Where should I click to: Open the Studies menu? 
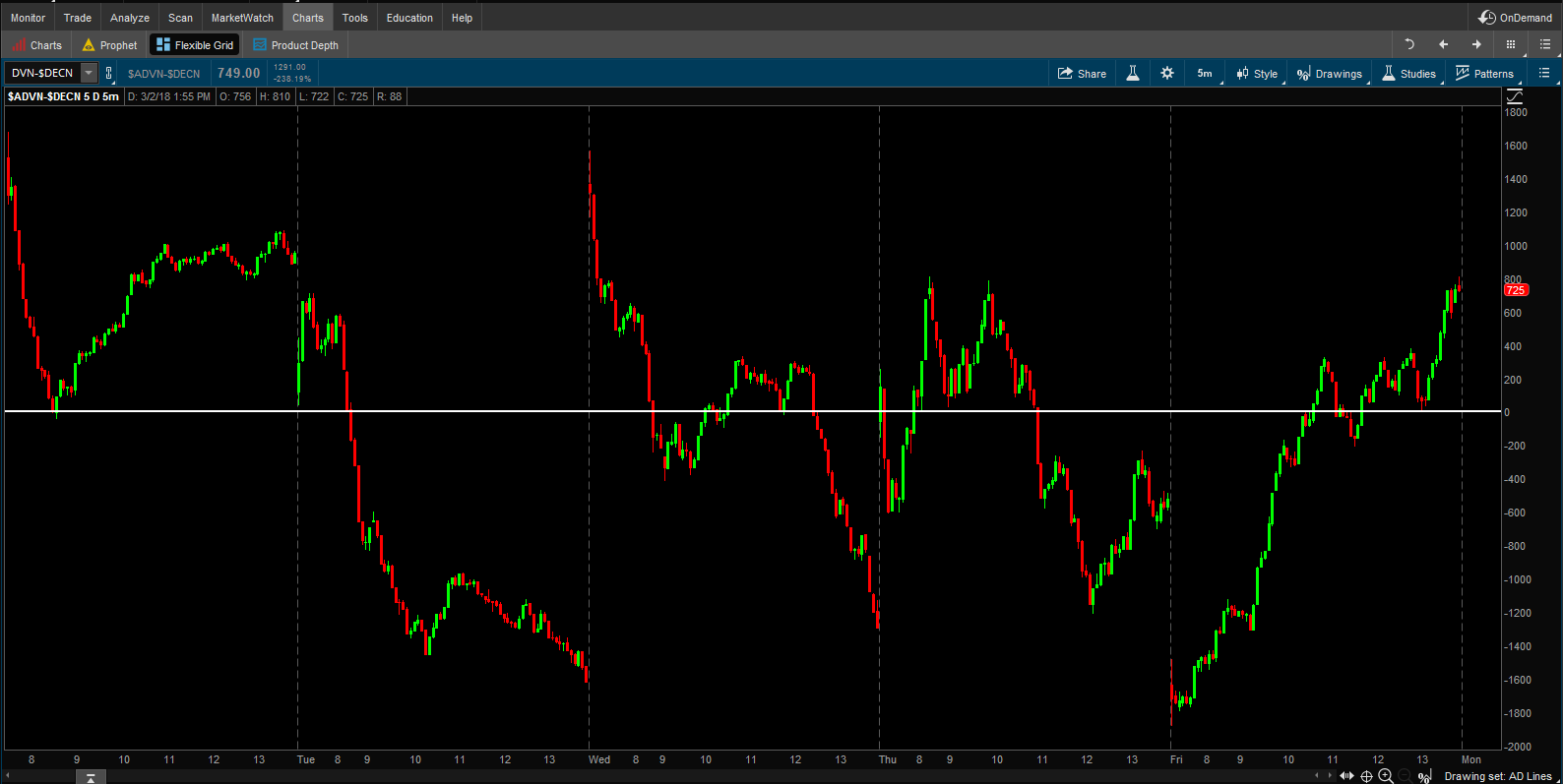[1408, 74]
